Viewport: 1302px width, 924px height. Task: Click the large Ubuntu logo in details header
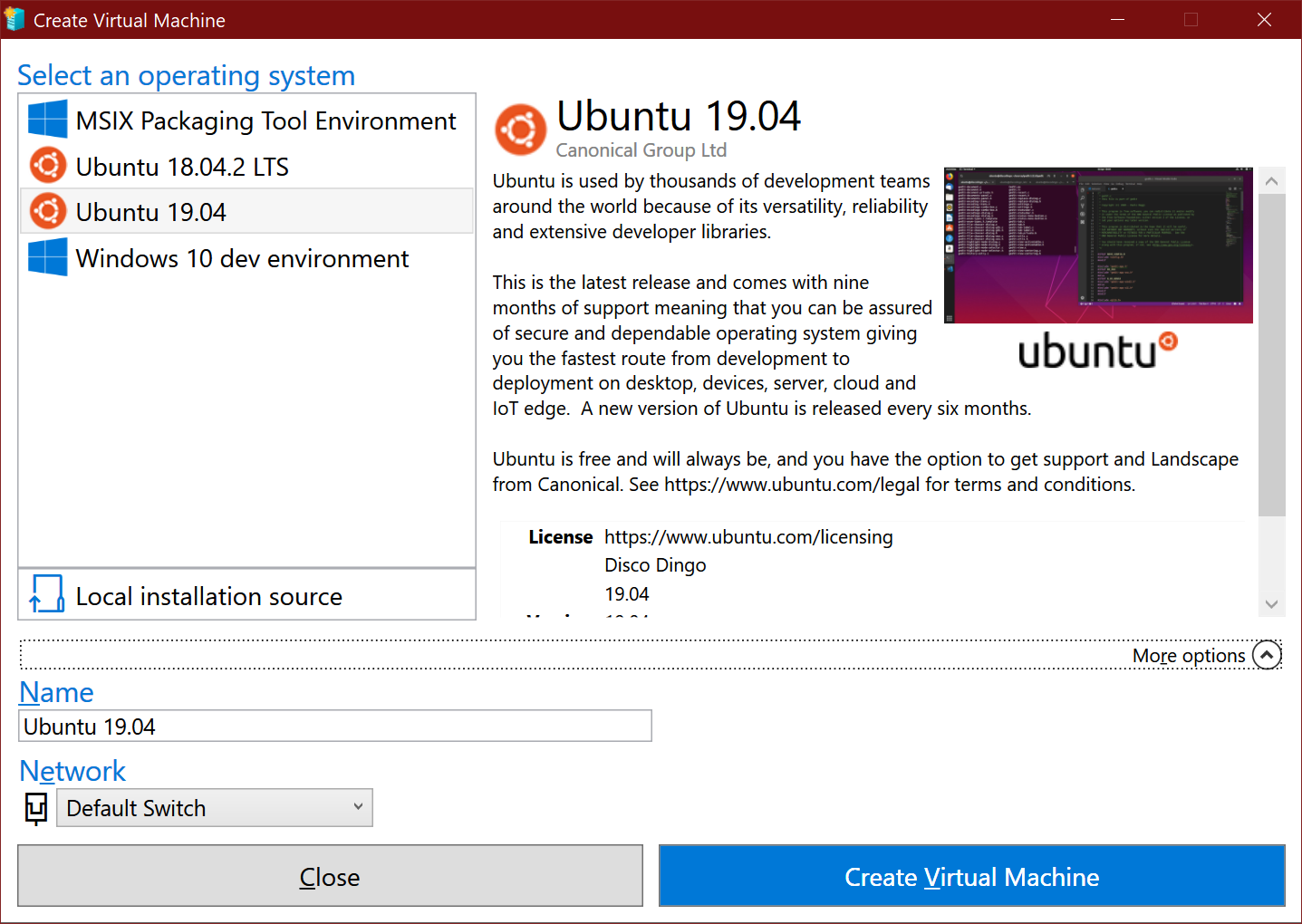(x=521, y=130)
